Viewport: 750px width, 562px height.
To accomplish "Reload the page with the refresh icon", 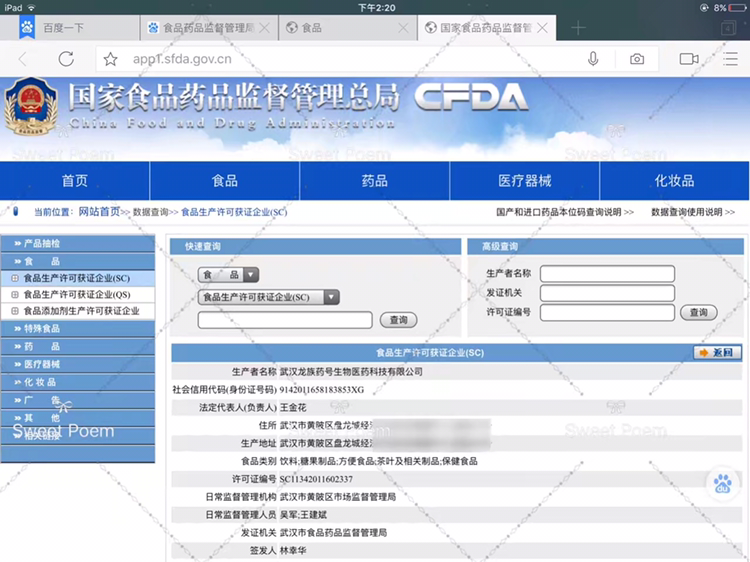I will coord(66,59).
